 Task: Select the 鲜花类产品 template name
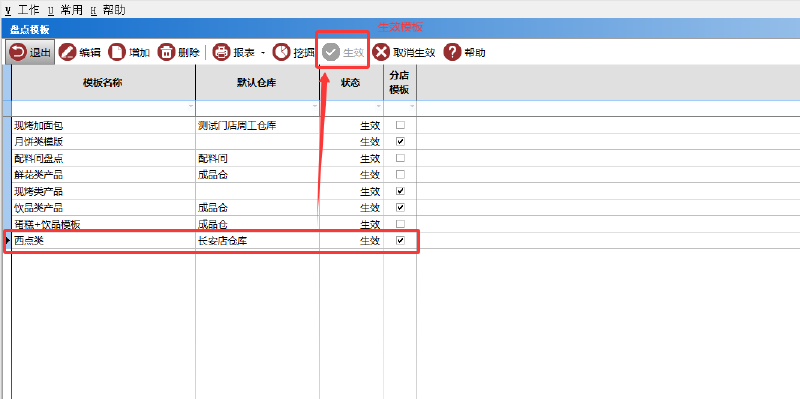coord(39,175)
